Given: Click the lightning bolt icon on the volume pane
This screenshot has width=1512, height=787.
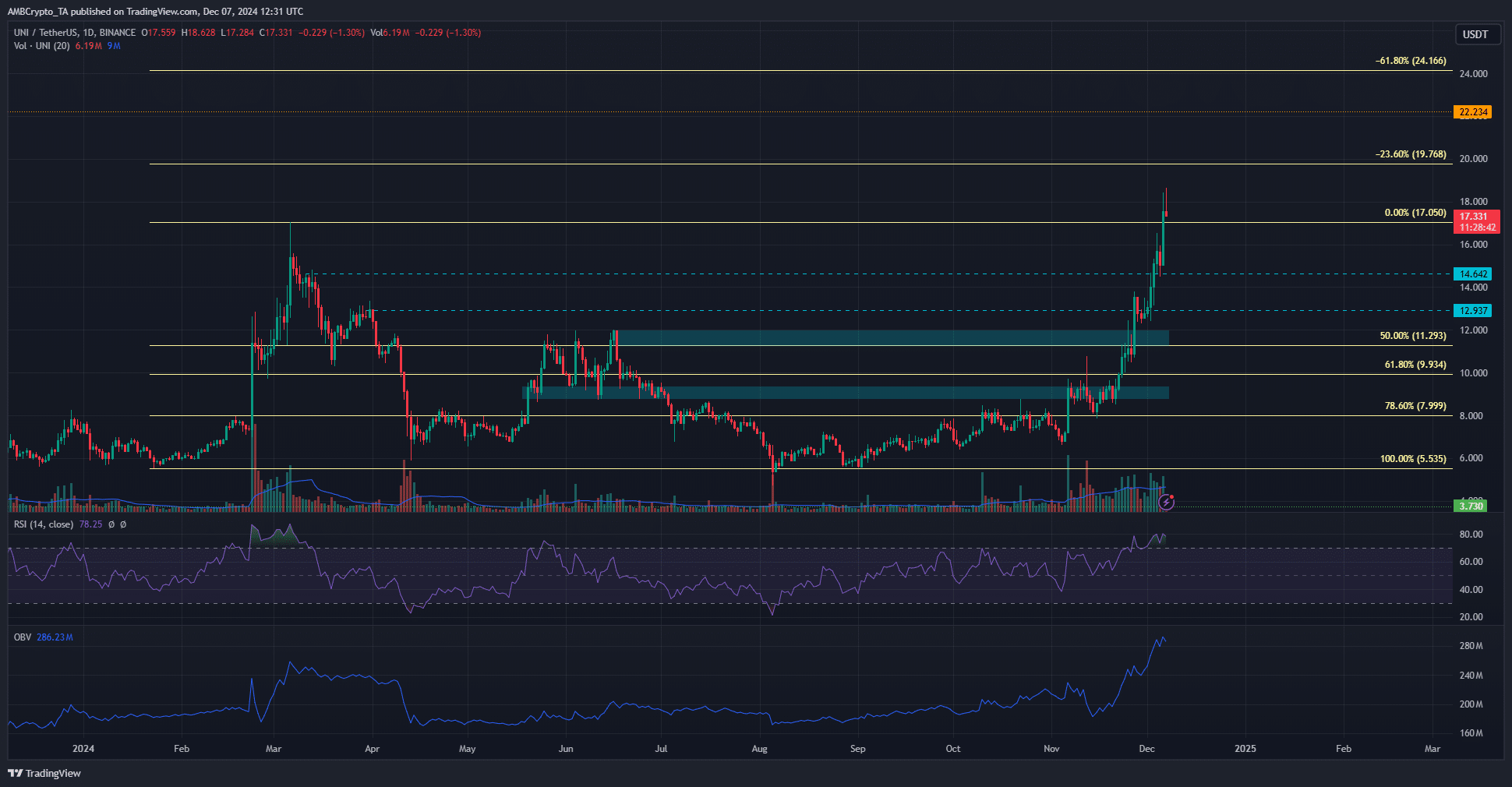Looking at the screenshot, I should 1166,502.
